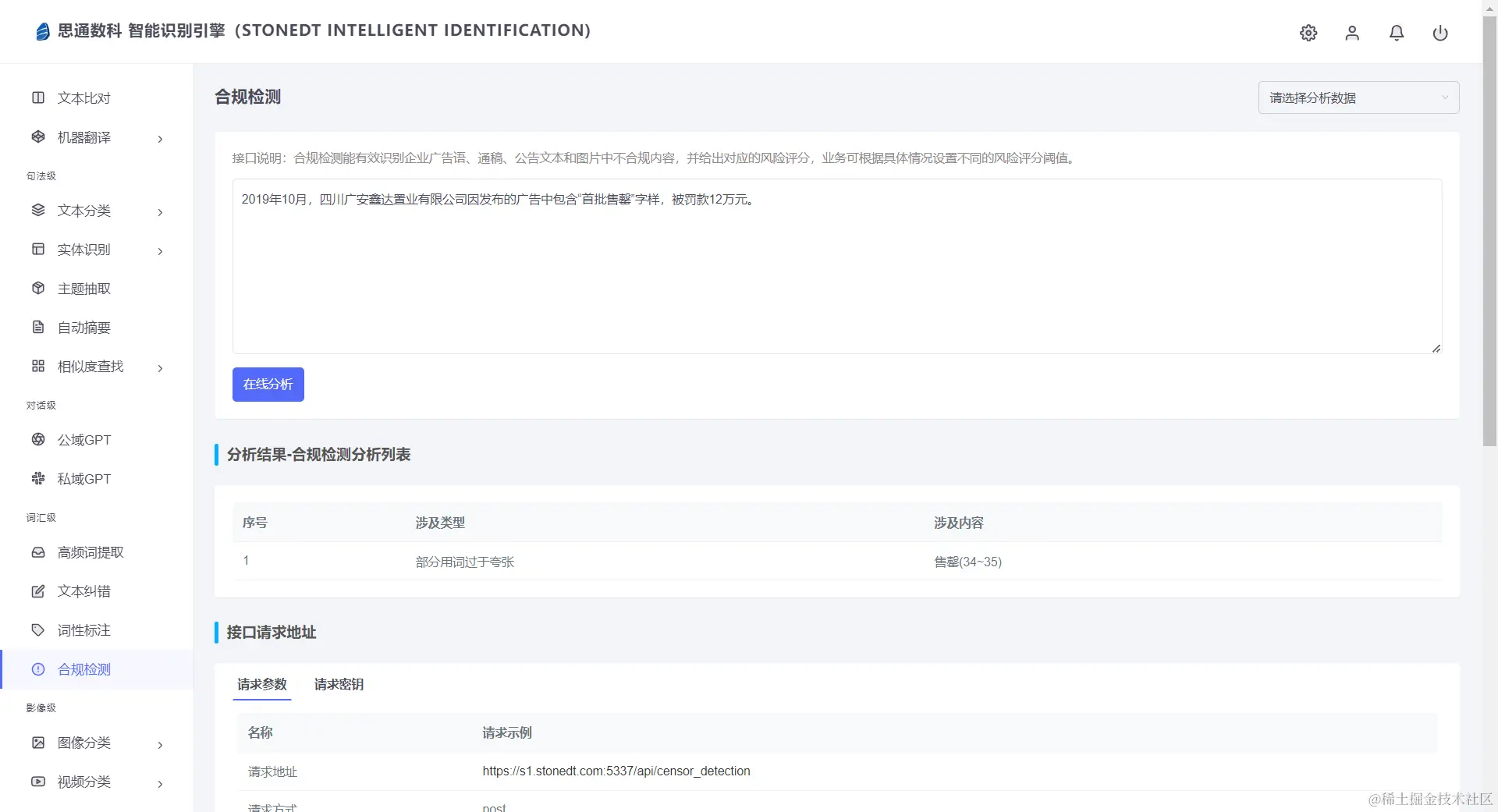This screenshot has height=812, width=1498.
Task: Click the 涉及类型 column header
Action: click(x=440, y=523)
